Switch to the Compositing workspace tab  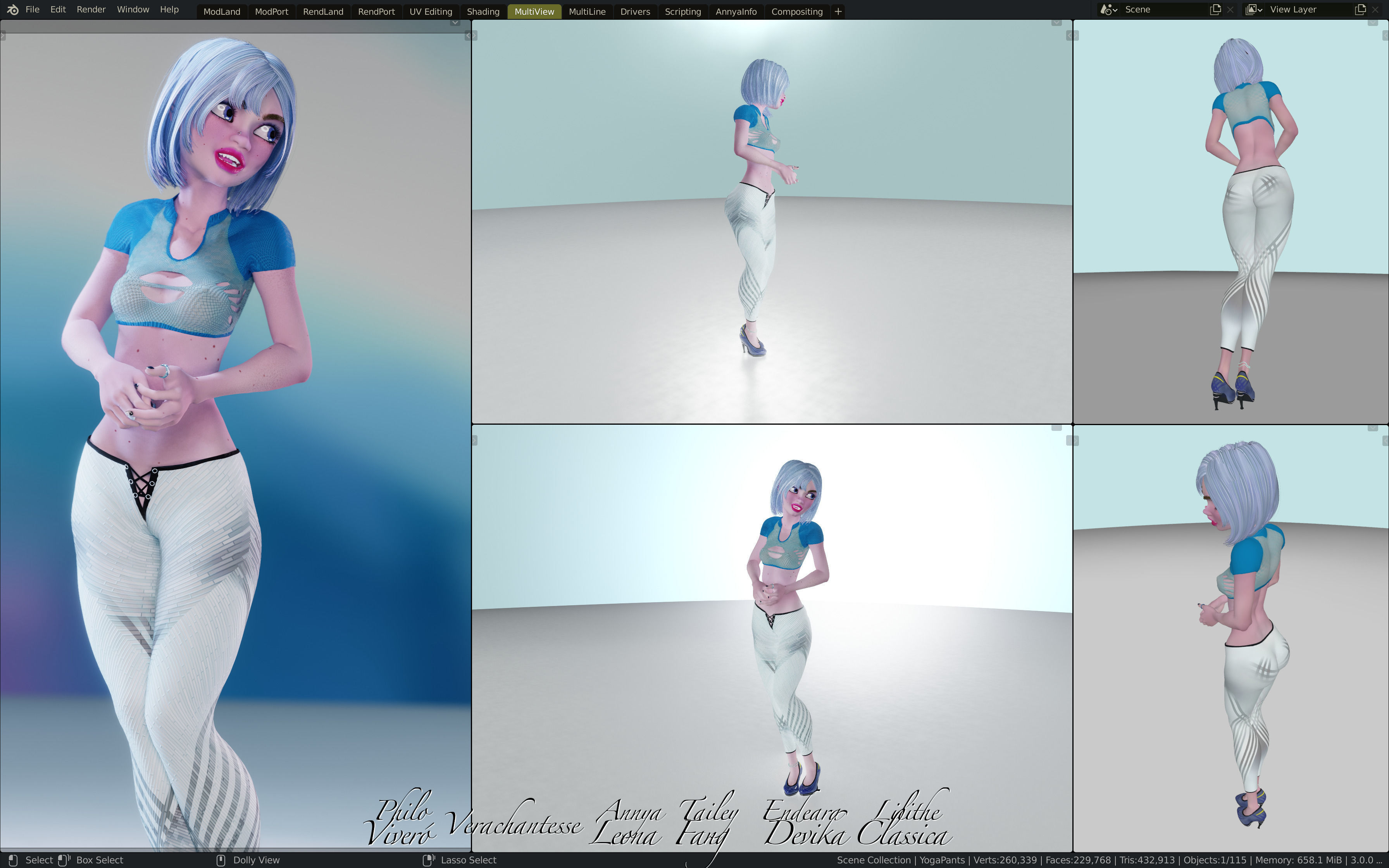(x=797, y=12)
